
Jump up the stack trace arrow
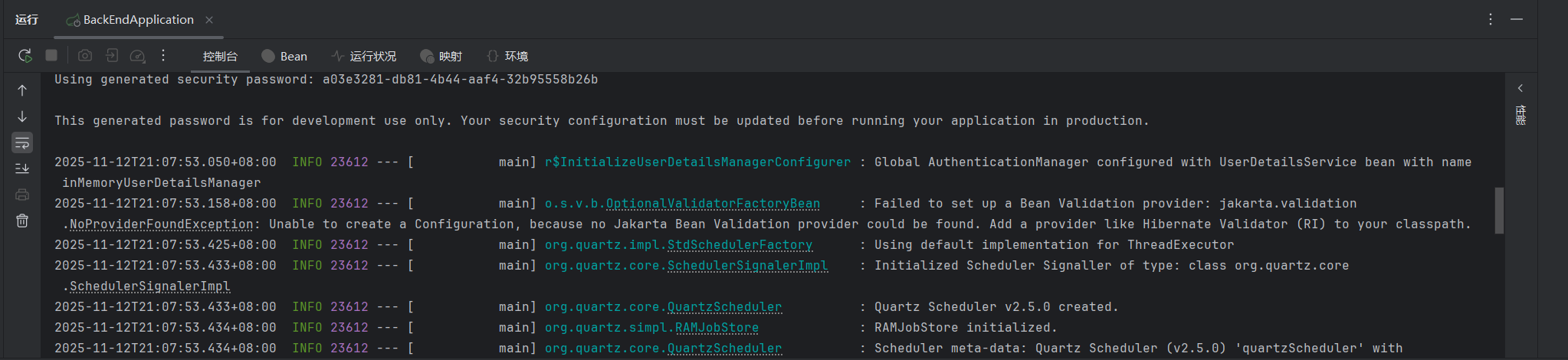click(x=22, y=90)
